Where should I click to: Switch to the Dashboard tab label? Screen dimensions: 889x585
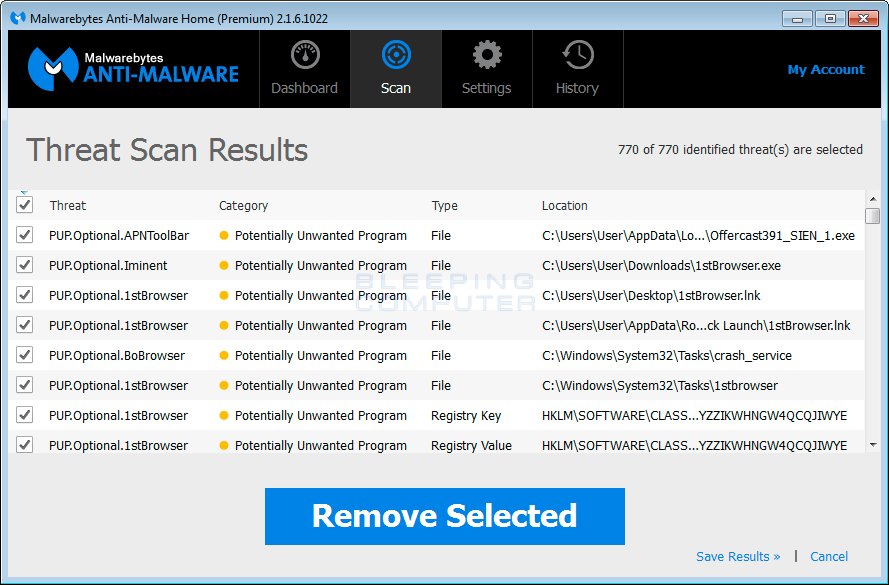click(304, 88)
